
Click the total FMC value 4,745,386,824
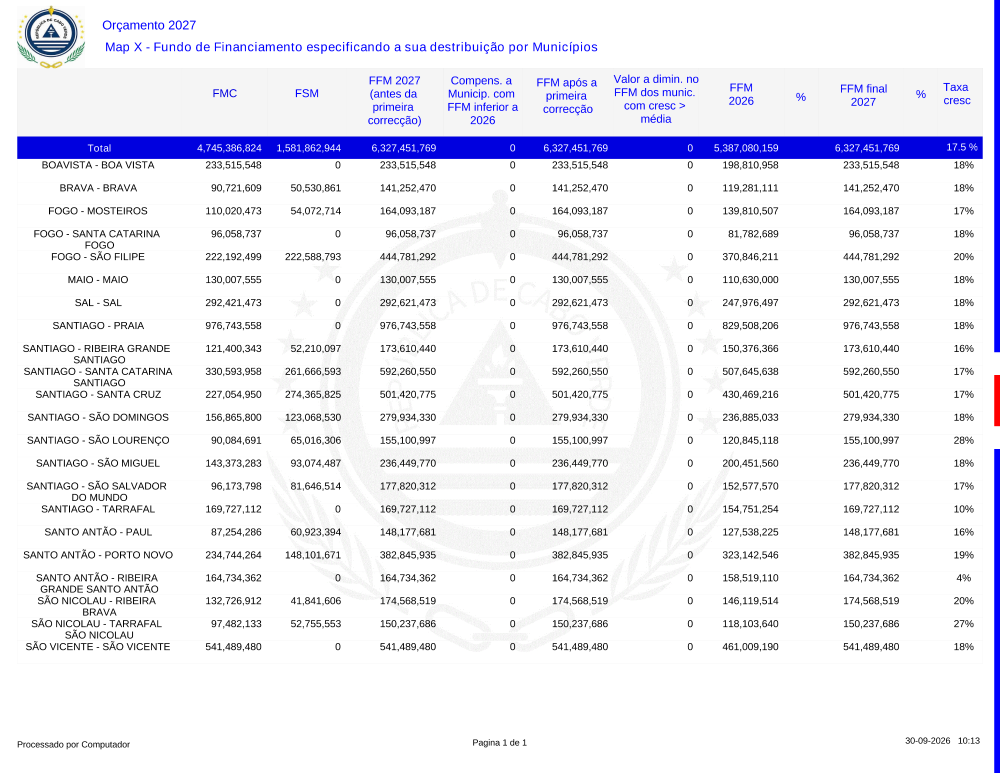(x=230, y=148)
